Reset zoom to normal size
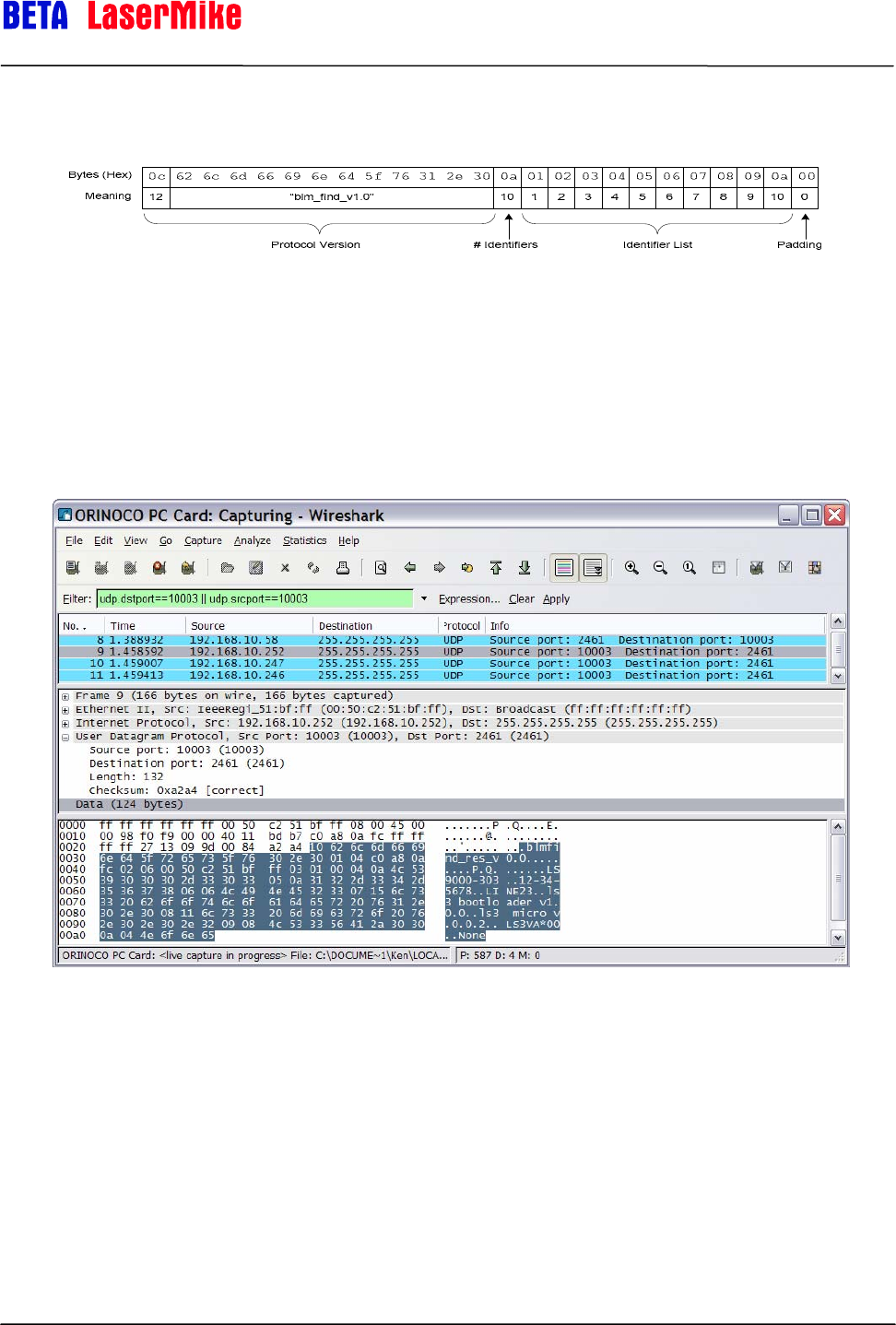This screenshot has height=1325, width=896. click(690, 568)
